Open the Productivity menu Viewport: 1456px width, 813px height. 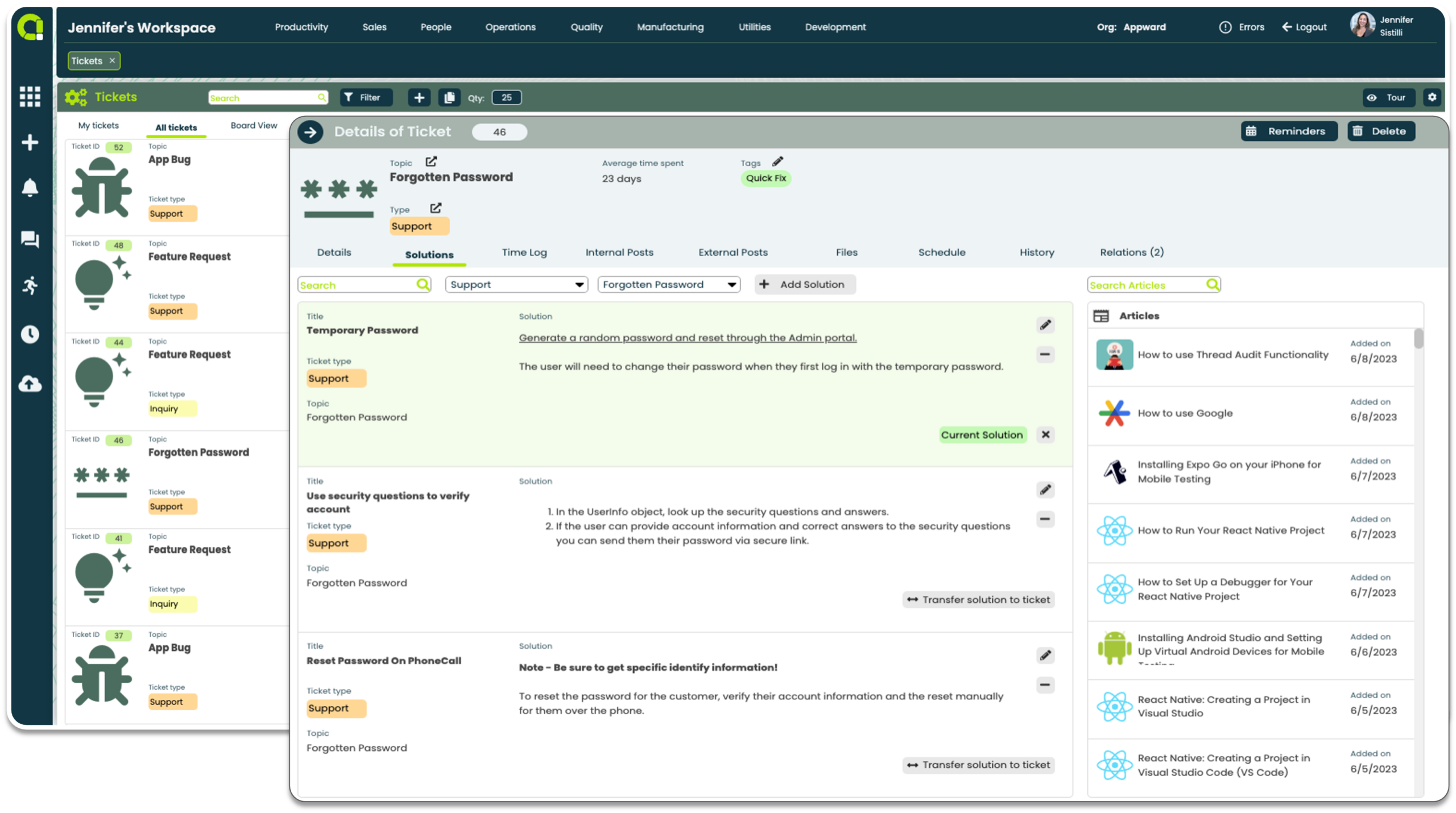coord(301,27)
